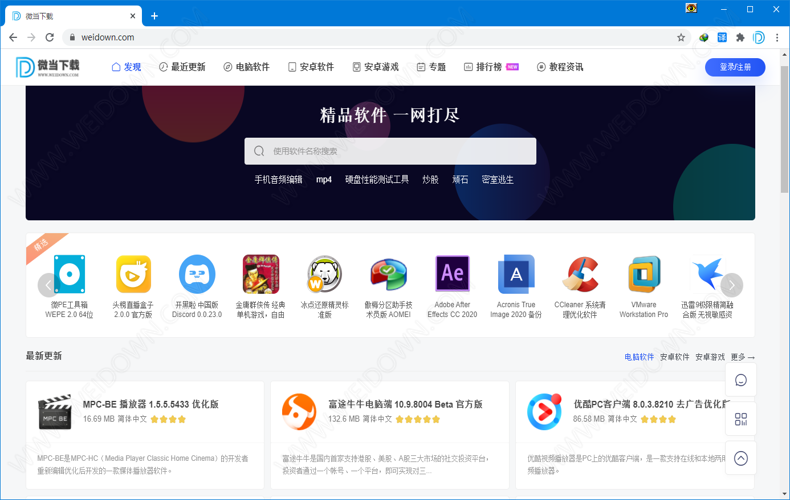
Task: Open the CCleaner app icon
Action: tap(580, 274)
